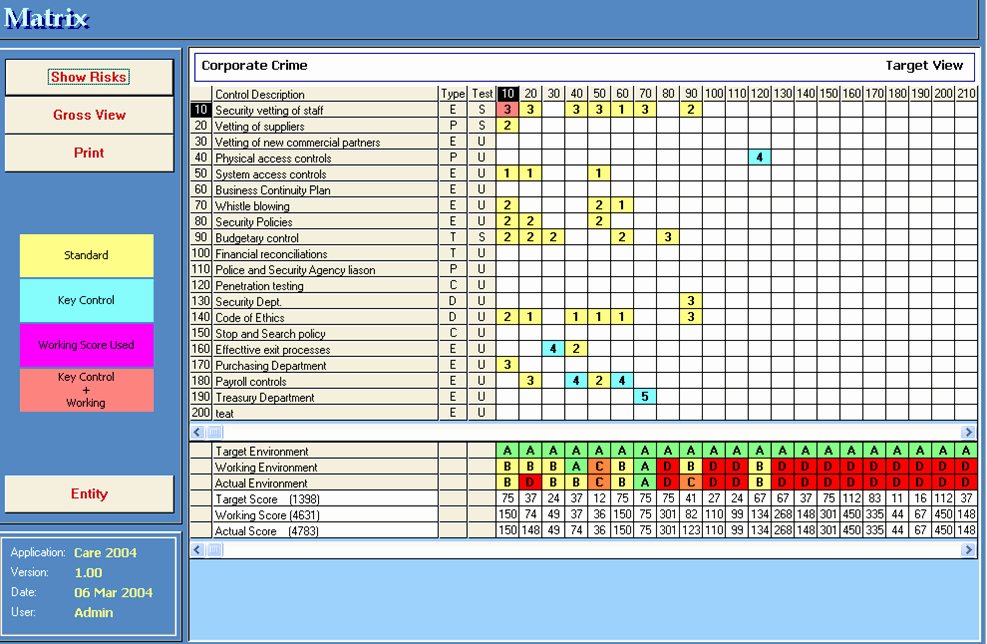This screenshot has height=644, width=987.
Task: Click cell 3 in Security Dept. row
Action: coord(691,301)
